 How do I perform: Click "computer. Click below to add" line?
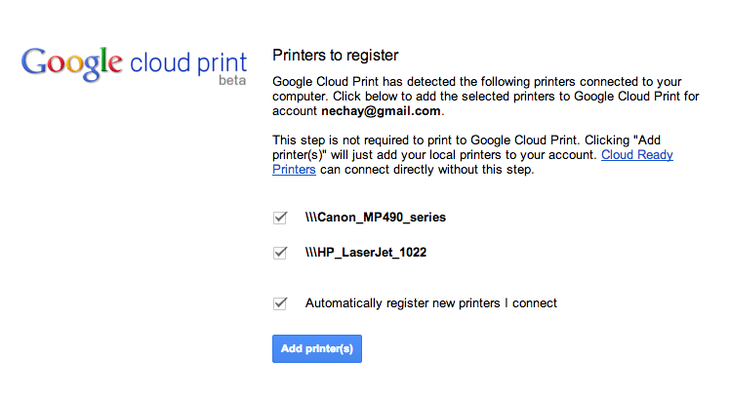[x=354, y=96]
